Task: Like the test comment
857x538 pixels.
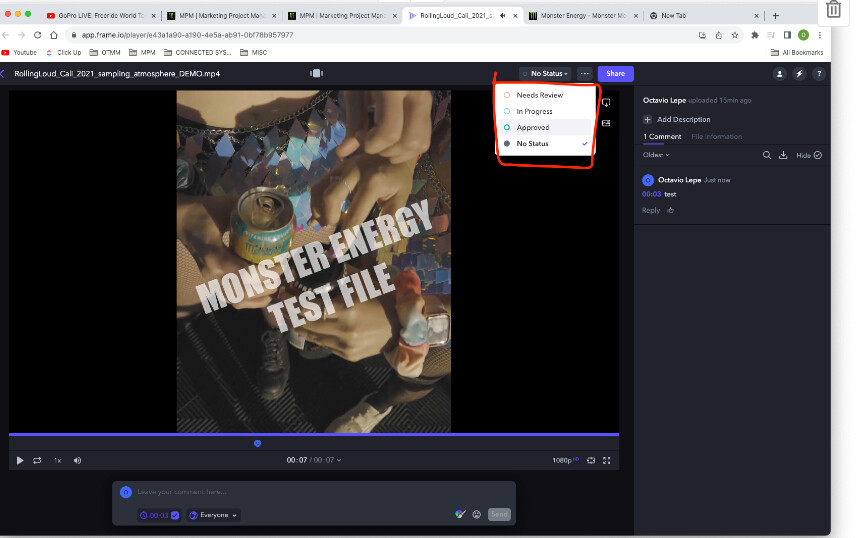Action: click(x=671, y=210)
